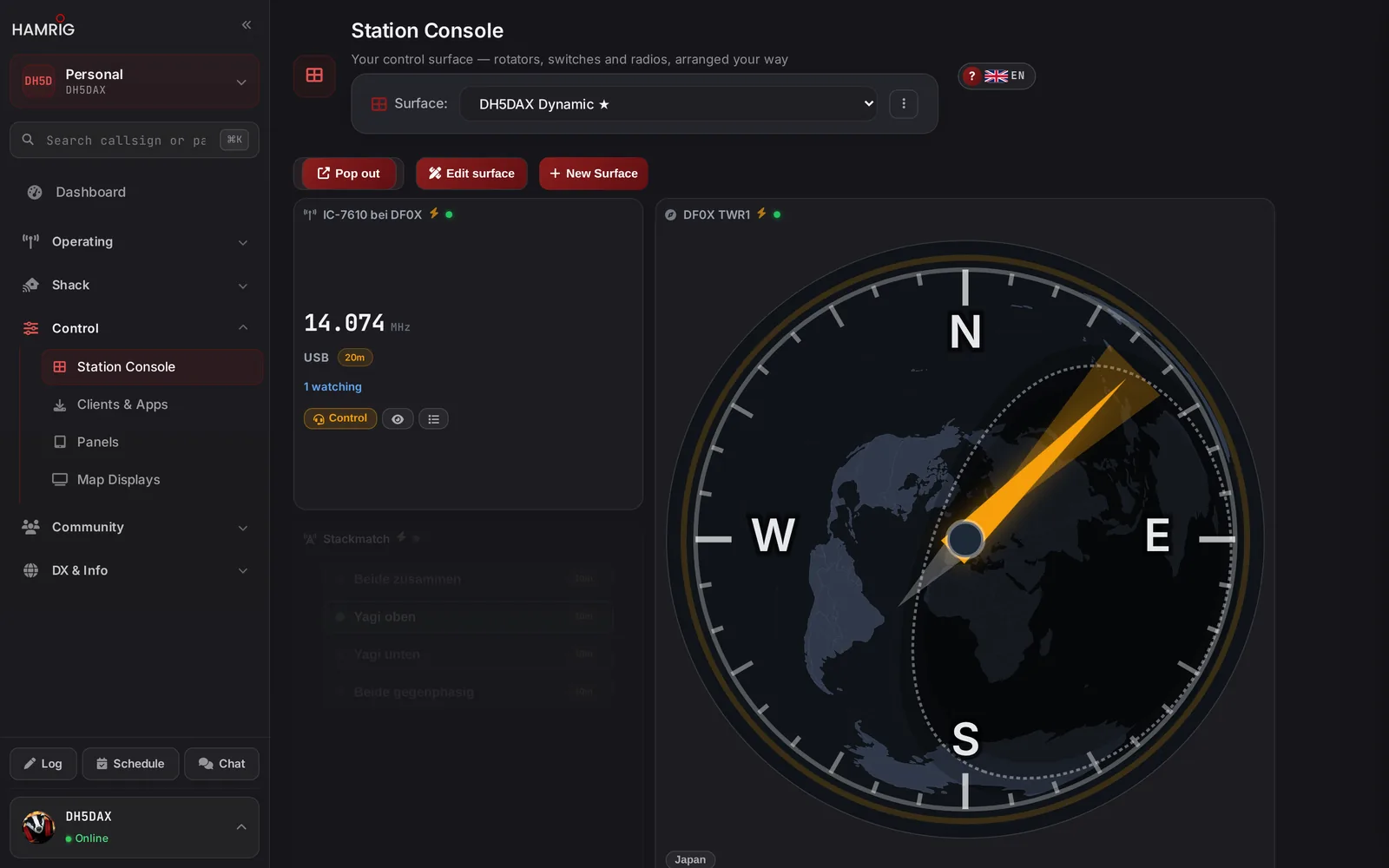Click the HAMRIG logo
The image size is (1389, 868).
tap(43, 27)
